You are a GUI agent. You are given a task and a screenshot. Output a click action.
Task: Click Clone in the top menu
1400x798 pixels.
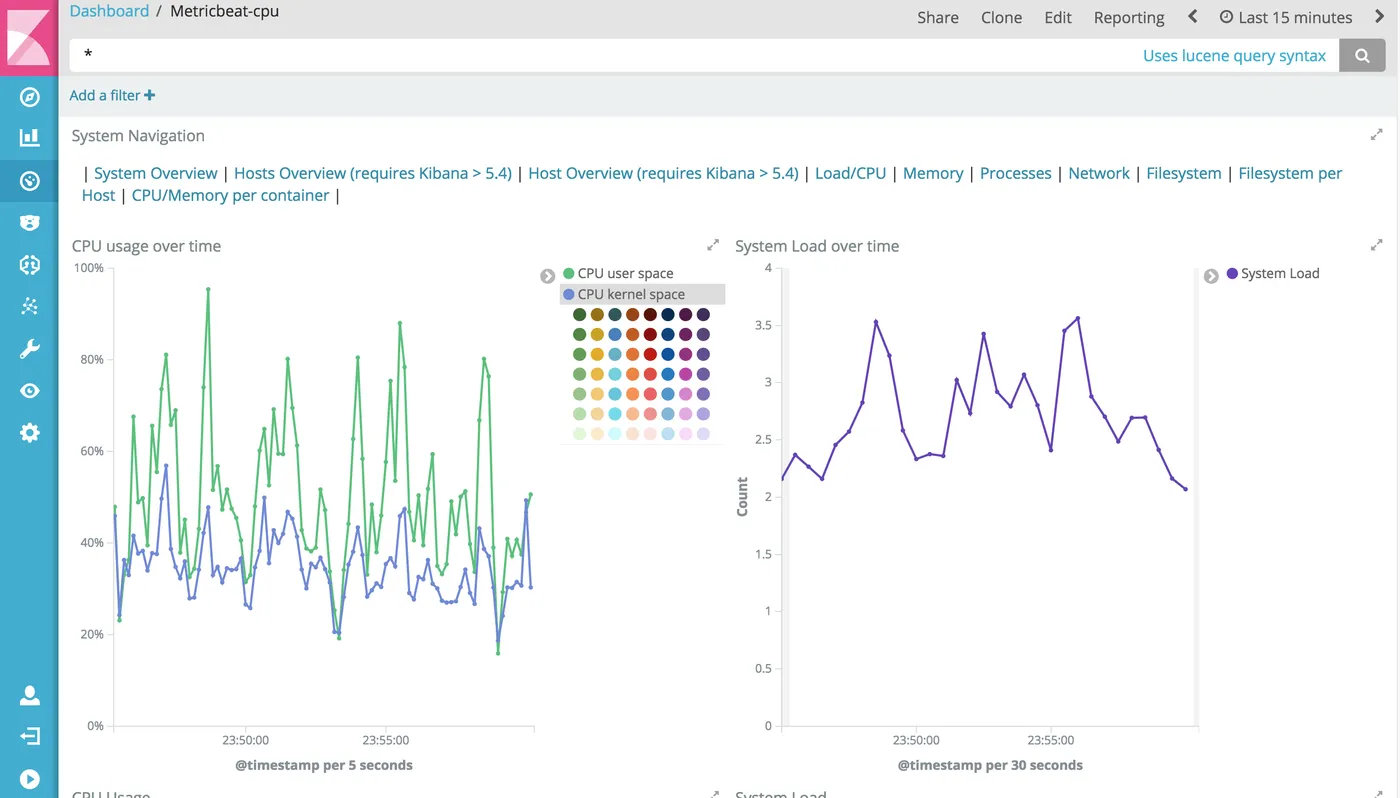pos(1001,17)
